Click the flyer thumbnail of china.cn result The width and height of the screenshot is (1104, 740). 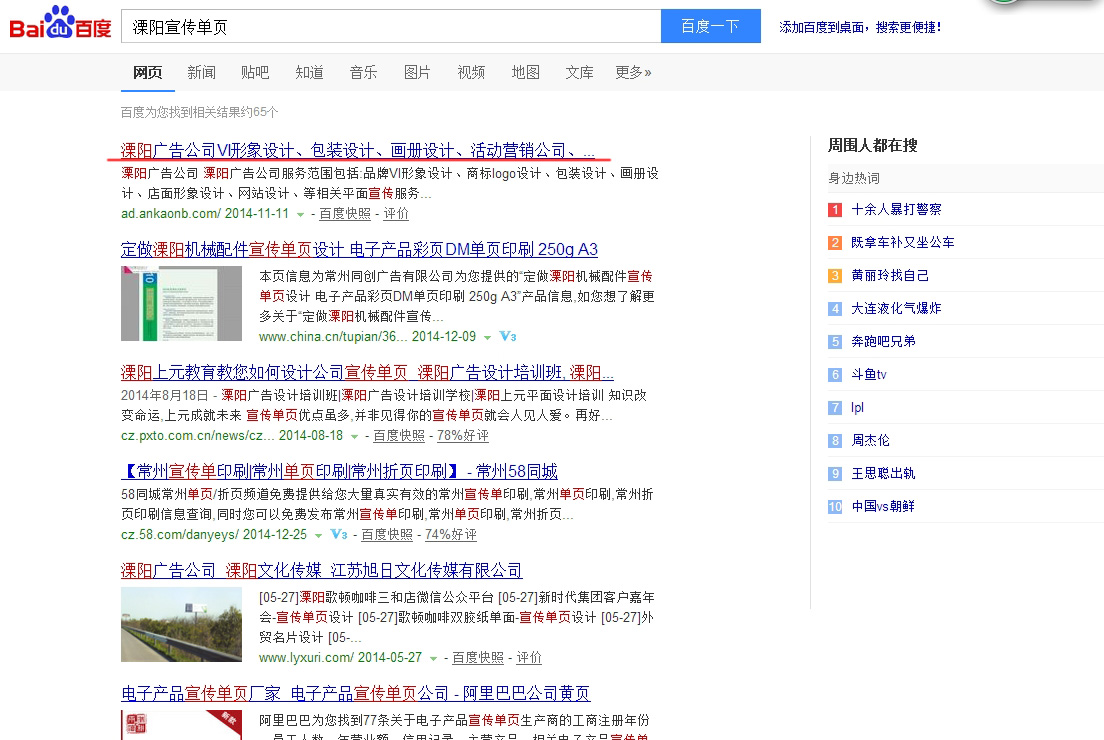(181, 303)
